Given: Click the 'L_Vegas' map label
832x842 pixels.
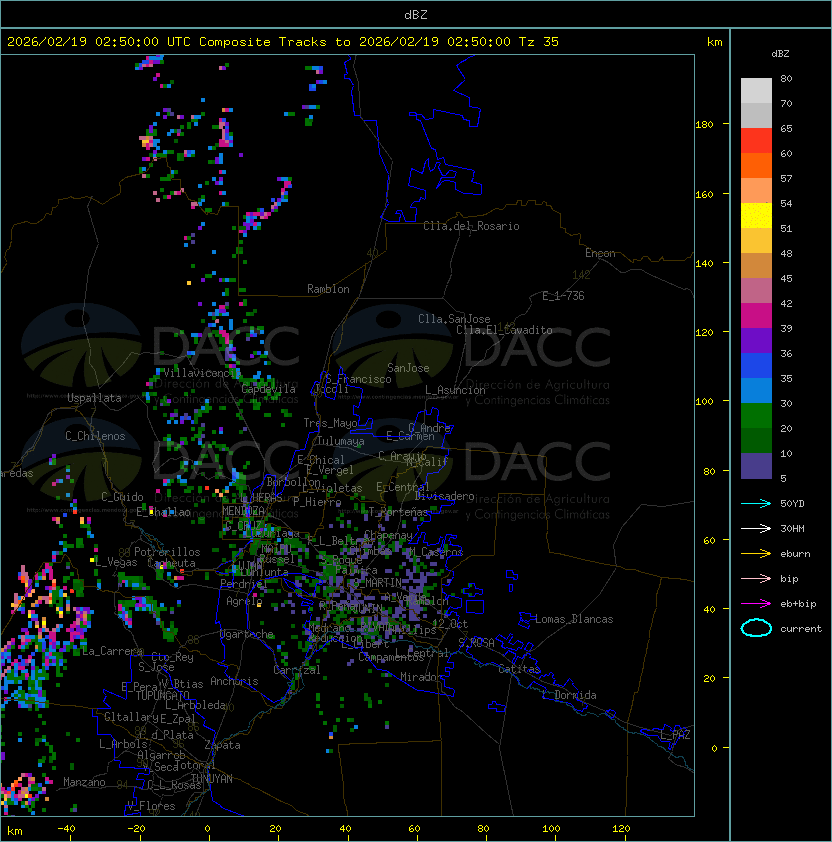Looking at the screenshot, I should pos(116,562).
